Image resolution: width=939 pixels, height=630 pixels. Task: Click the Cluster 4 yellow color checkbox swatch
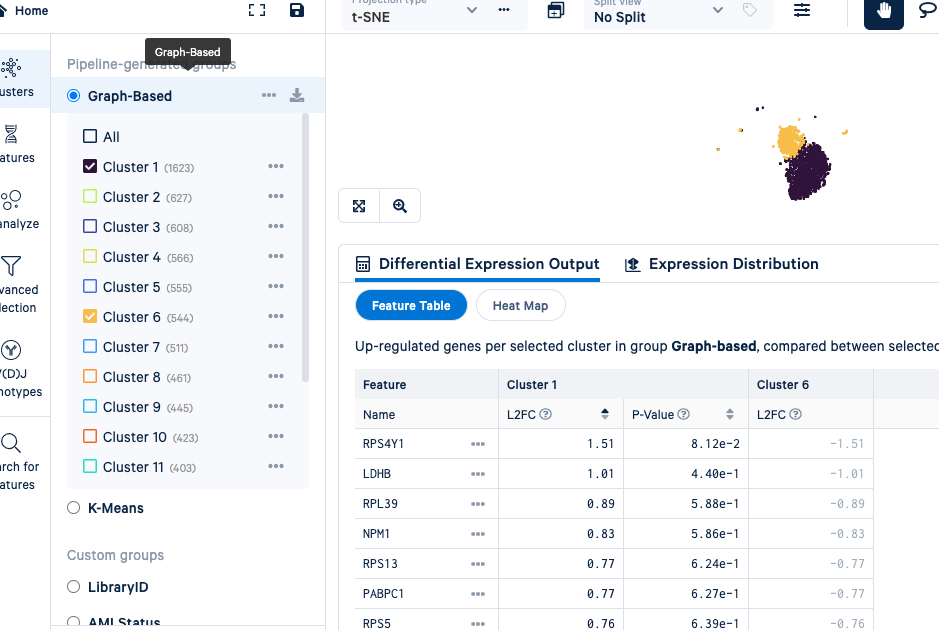pos(90,256)
